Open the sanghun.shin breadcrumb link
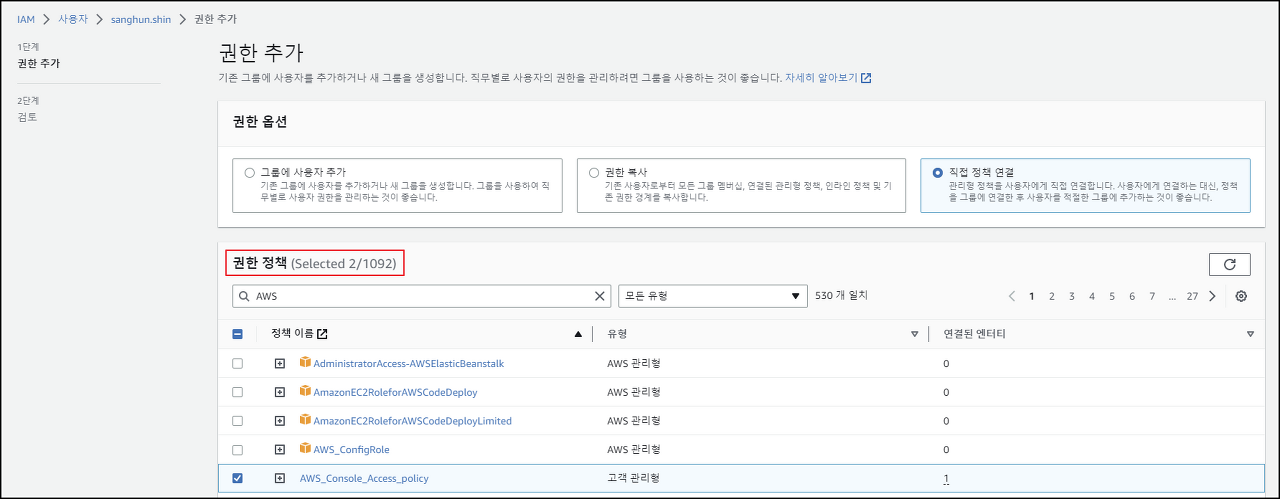 point(141,19)
